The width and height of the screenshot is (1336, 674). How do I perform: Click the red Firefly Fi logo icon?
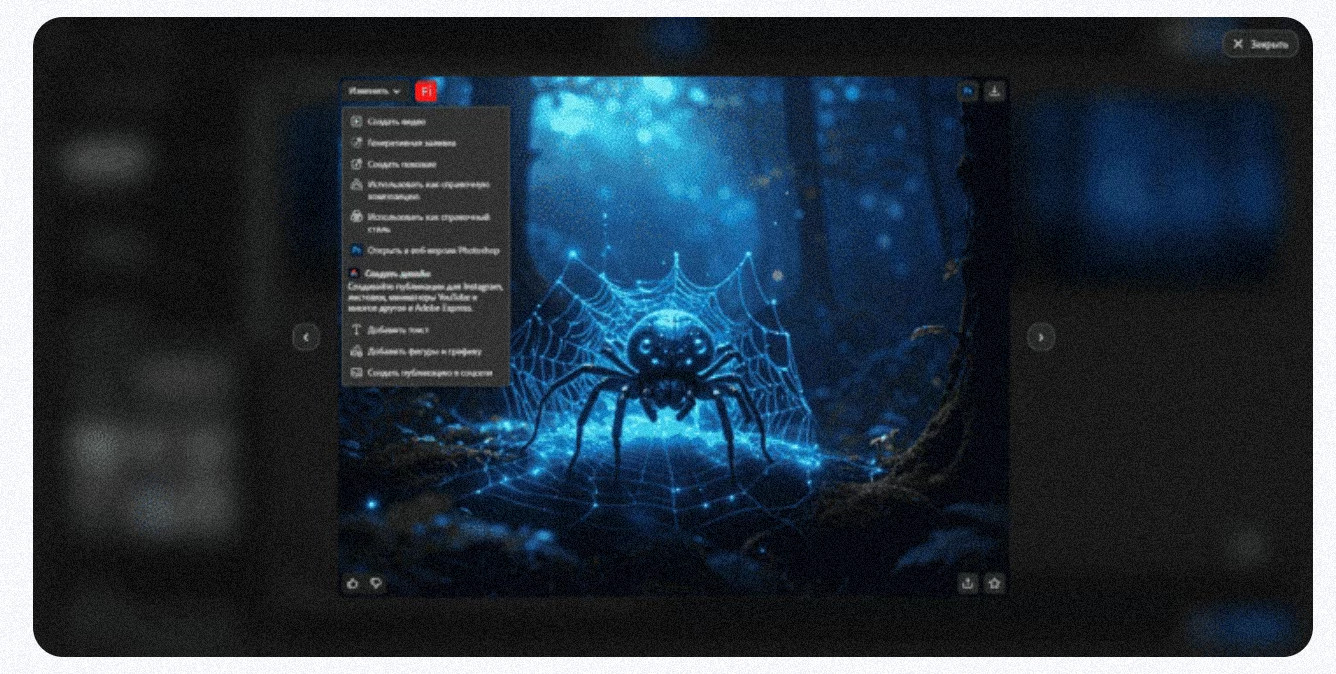coord(426,91)
